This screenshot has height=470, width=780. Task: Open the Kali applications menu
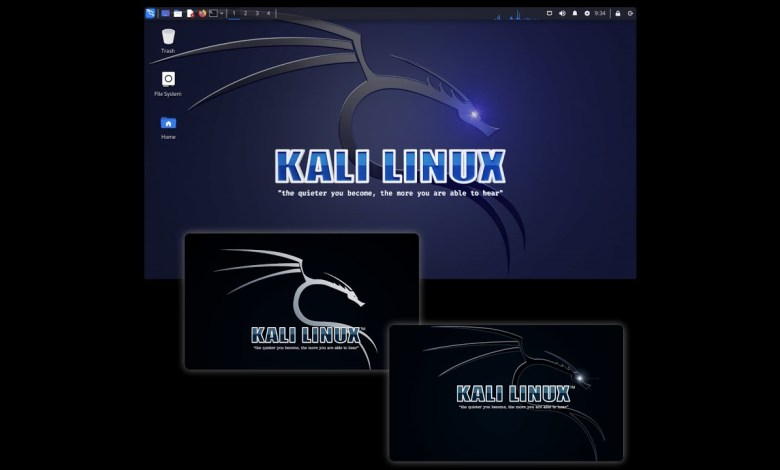click(x=150, y=13)
